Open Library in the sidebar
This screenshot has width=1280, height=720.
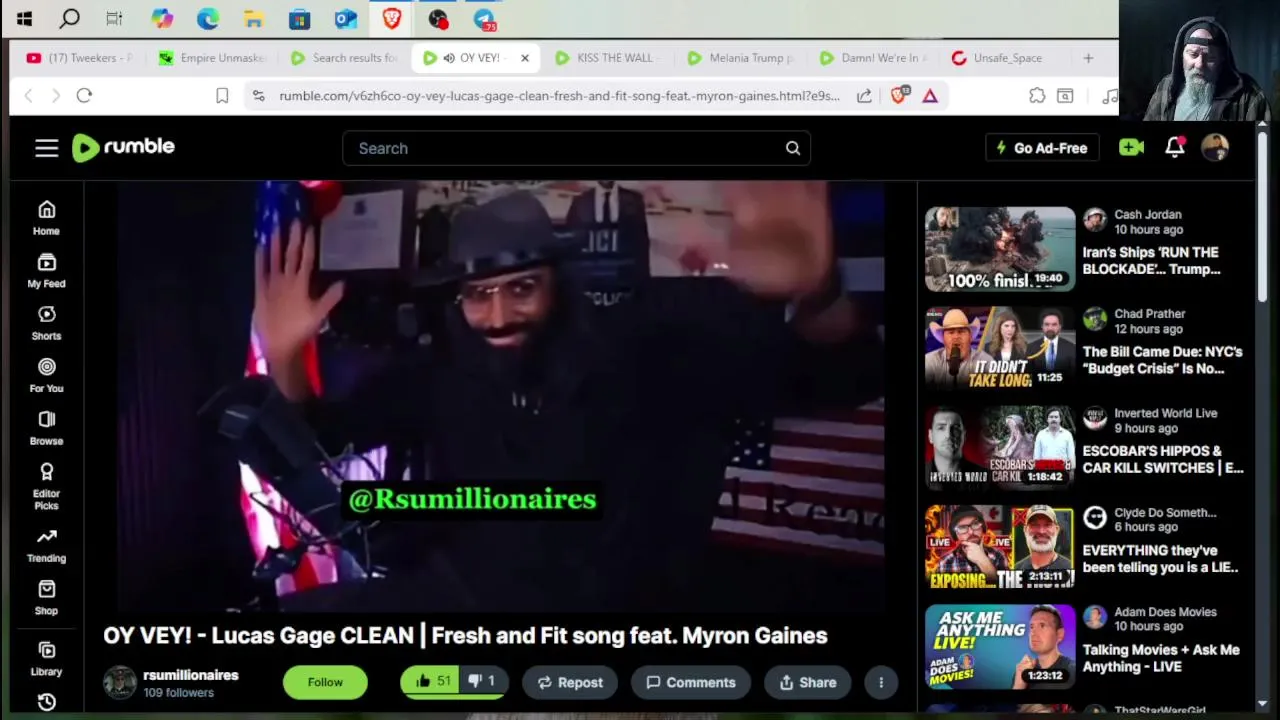click(46, 659)
